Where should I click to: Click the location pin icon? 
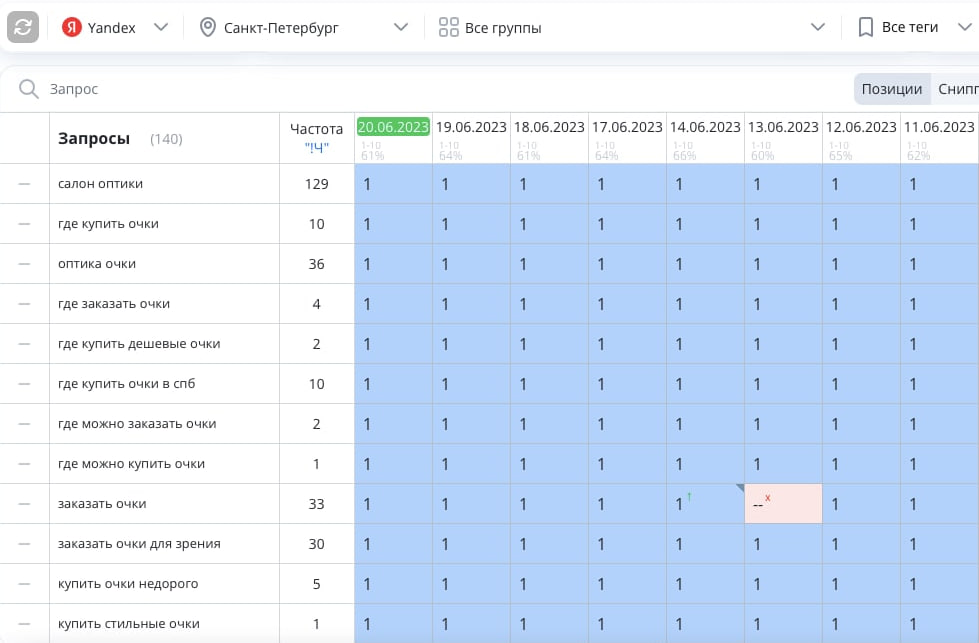pyautogui.click(x=207, y=27)
